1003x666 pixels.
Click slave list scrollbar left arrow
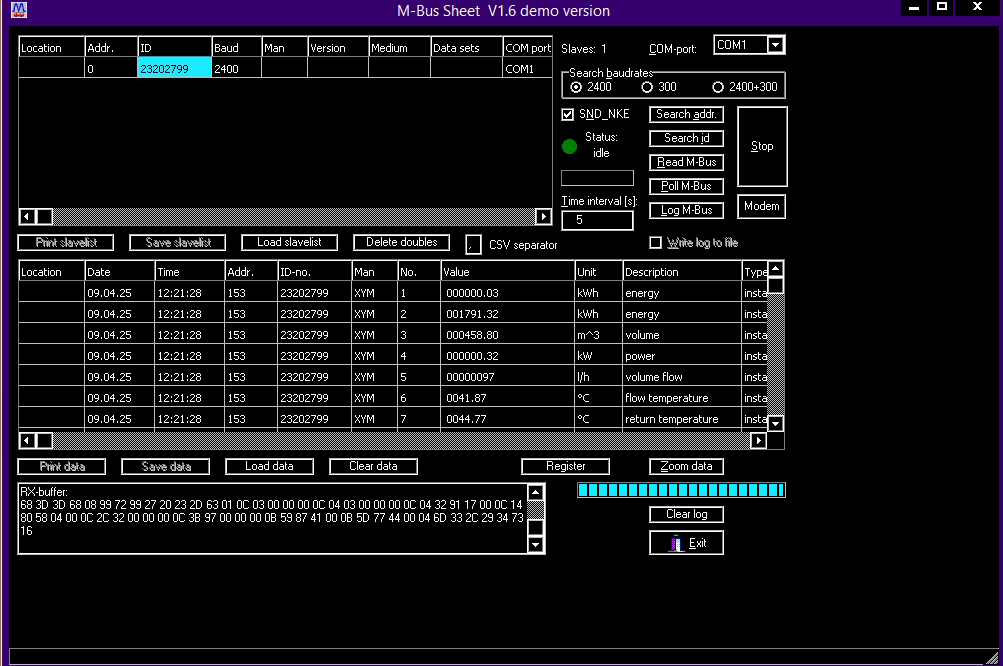point(27,216)
